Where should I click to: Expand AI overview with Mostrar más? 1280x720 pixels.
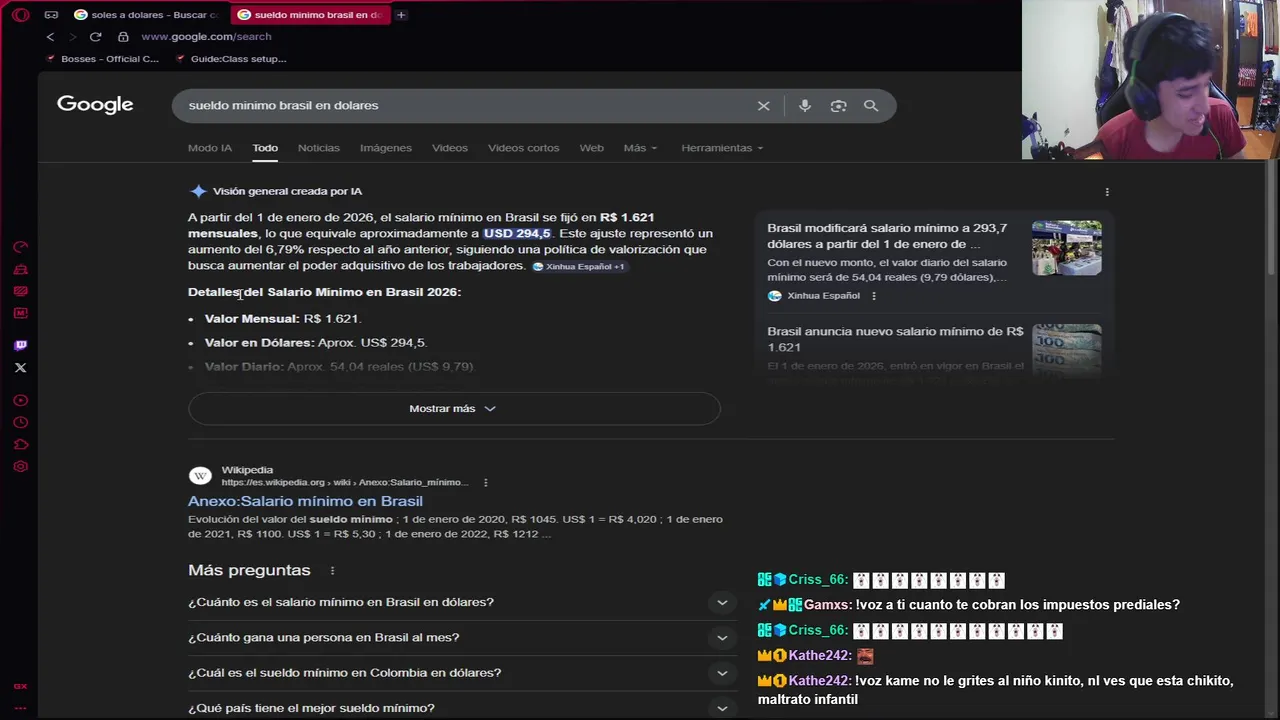coord(454,408)
